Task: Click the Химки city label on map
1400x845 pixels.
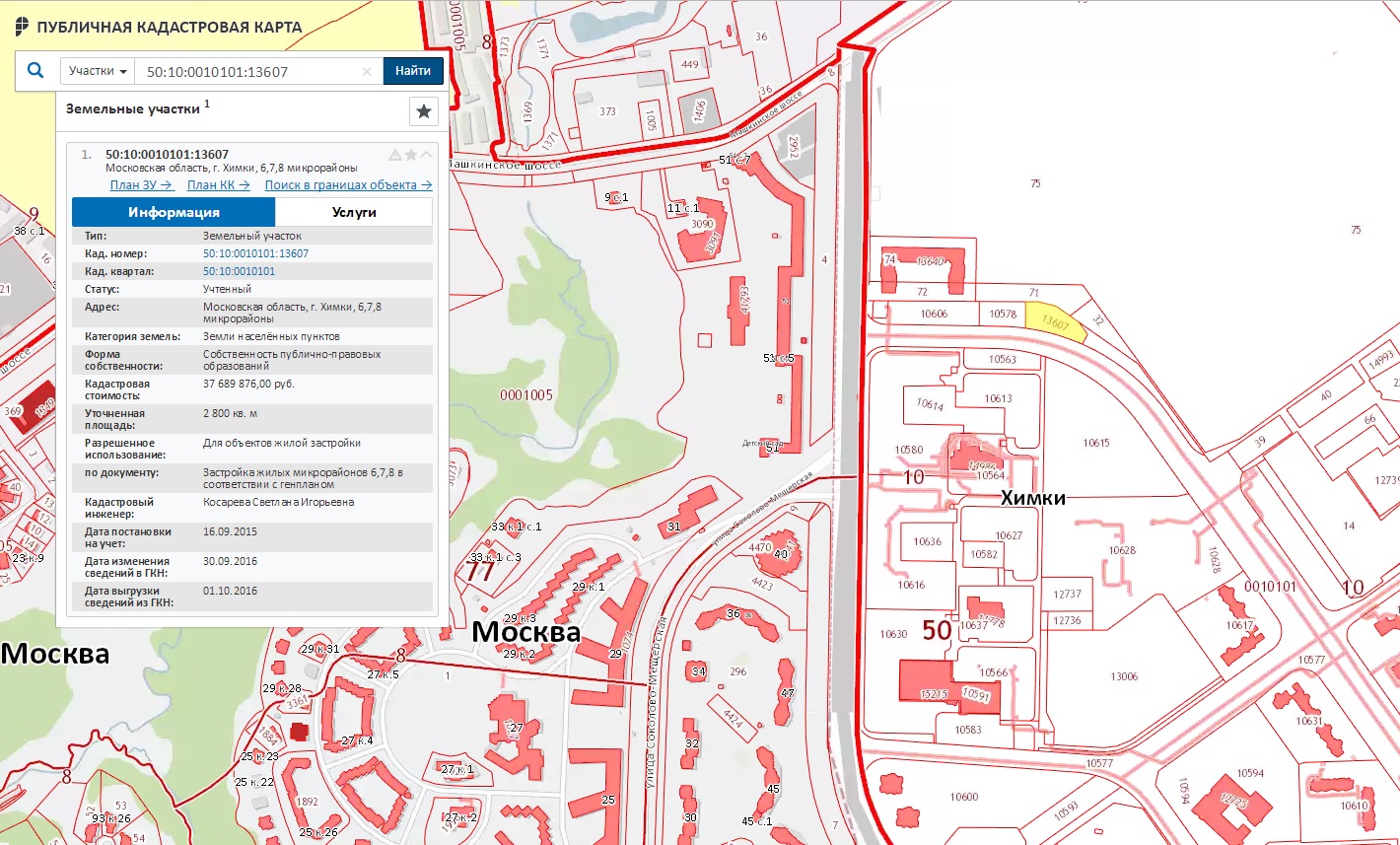Action: pos(1032,498)
